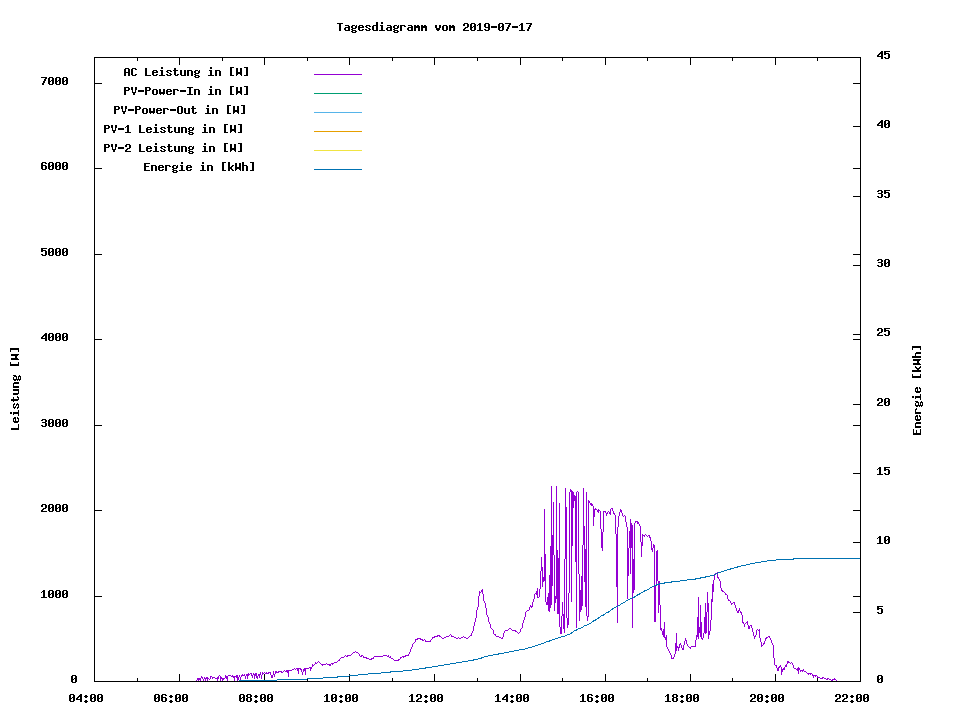Select the PV-1 Leistung legend label

click(x=173, y=129)
